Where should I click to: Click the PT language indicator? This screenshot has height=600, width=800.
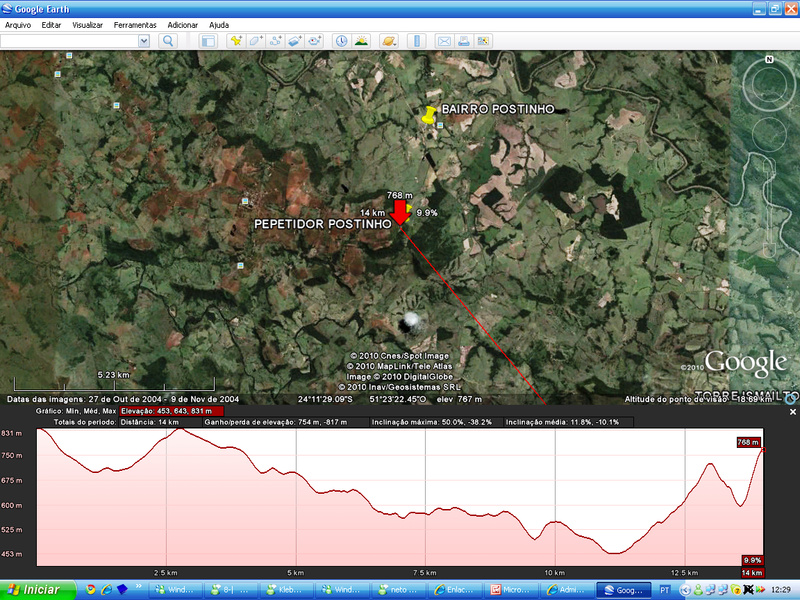[664, 590]
